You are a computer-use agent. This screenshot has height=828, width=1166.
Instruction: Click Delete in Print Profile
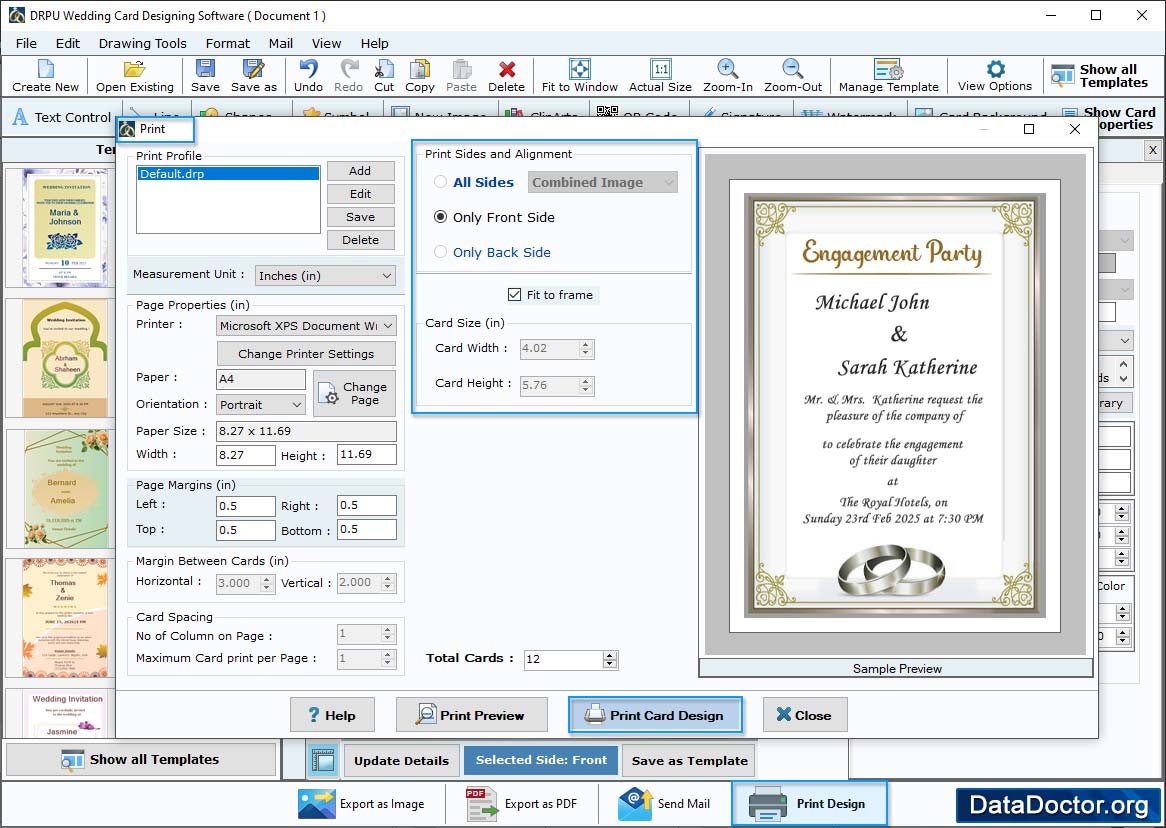361,240
